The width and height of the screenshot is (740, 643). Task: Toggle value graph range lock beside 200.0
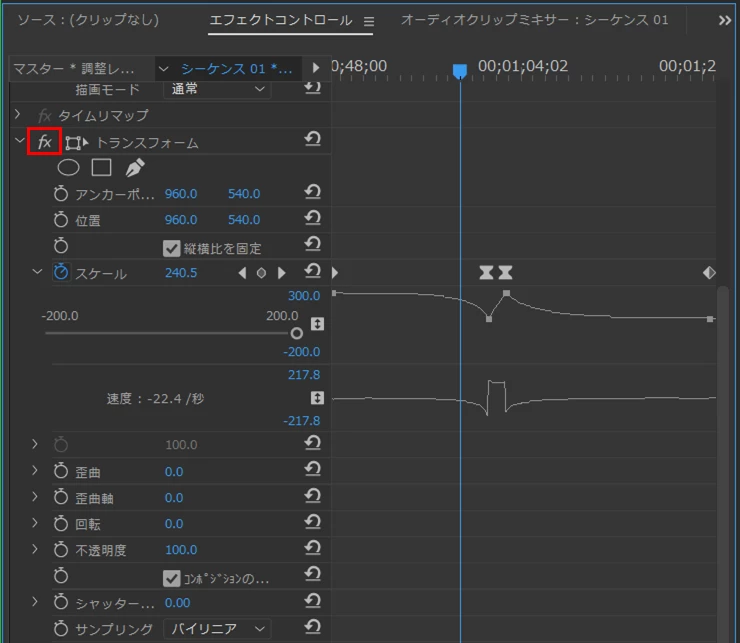pyautogui.click(x=317, y=324)
